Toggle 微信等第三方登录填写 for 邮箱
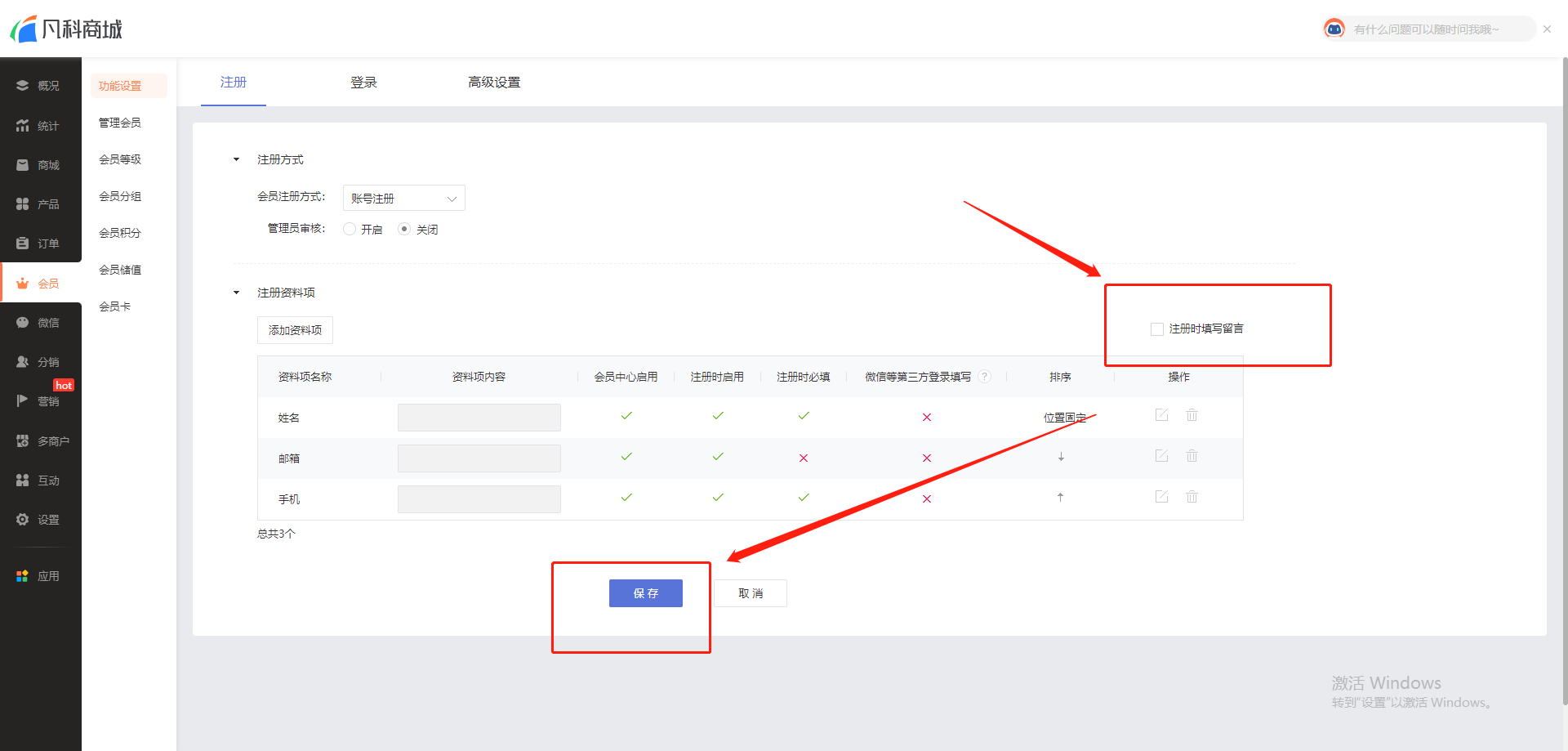Viewport: 1568px width, 751px height. pos(927,458)
